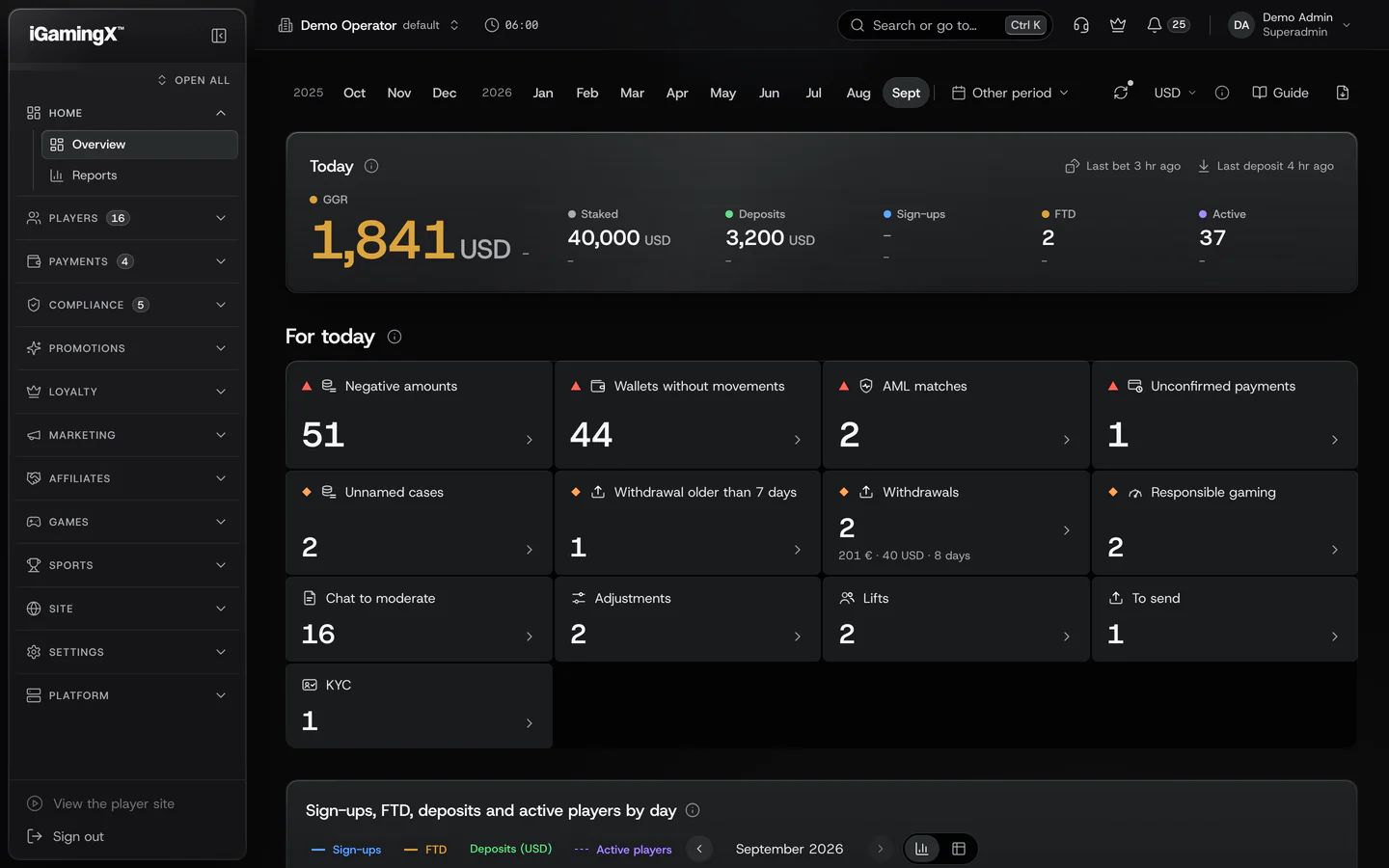Click the Last bet status icon
Screen dimensions: 1389x868
pyautogui.click(x=1072, y=166)
